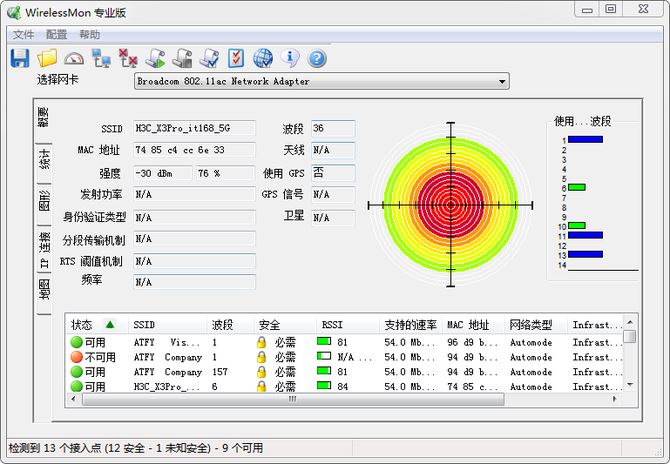Select the ATFY Vis channel 1 row
This screenshot has height=464, width=670.
tap(345, 342)
